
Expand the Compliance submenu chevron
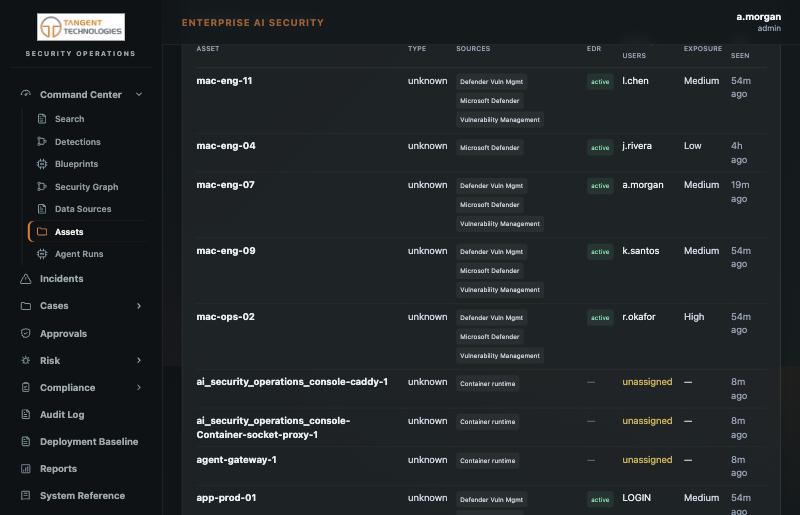coord(139,387)
